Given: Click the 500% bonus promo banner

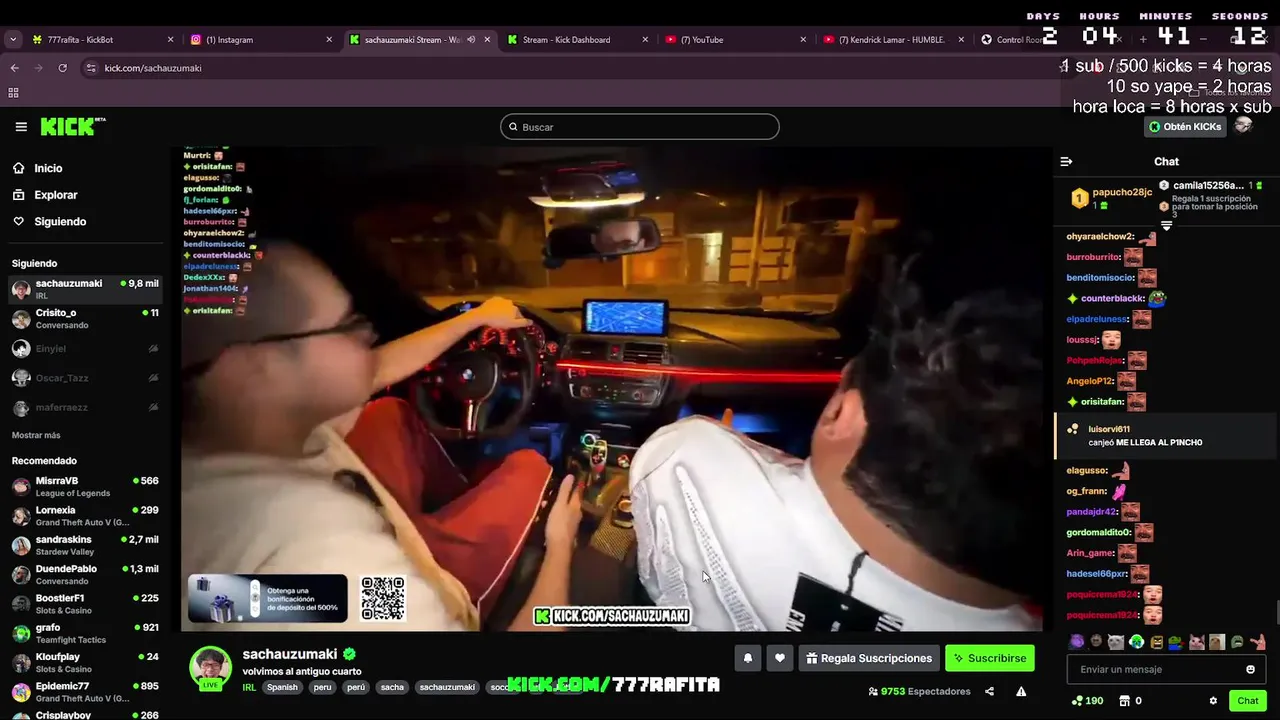Looking at the screenshot, I should pos(268,598).
